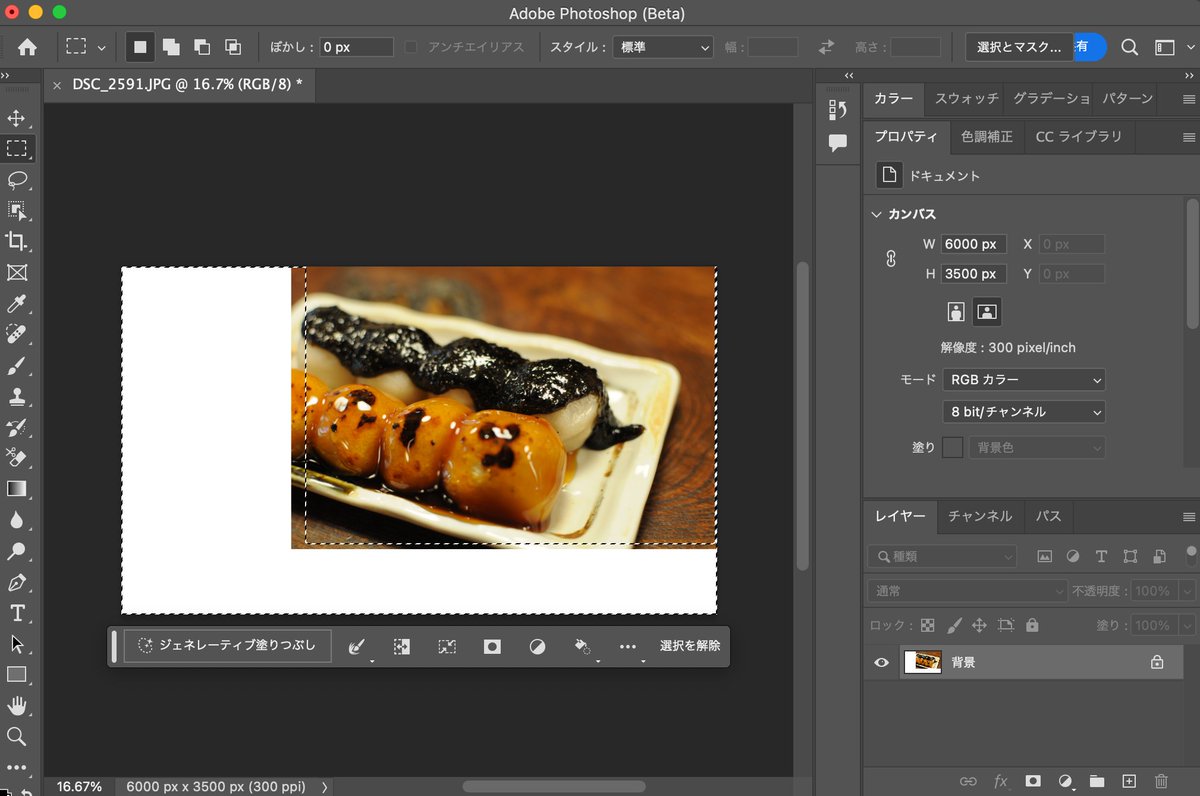Select the Dodge tool
This screenshot has width=1200, height=796.
tap(17, 551)
